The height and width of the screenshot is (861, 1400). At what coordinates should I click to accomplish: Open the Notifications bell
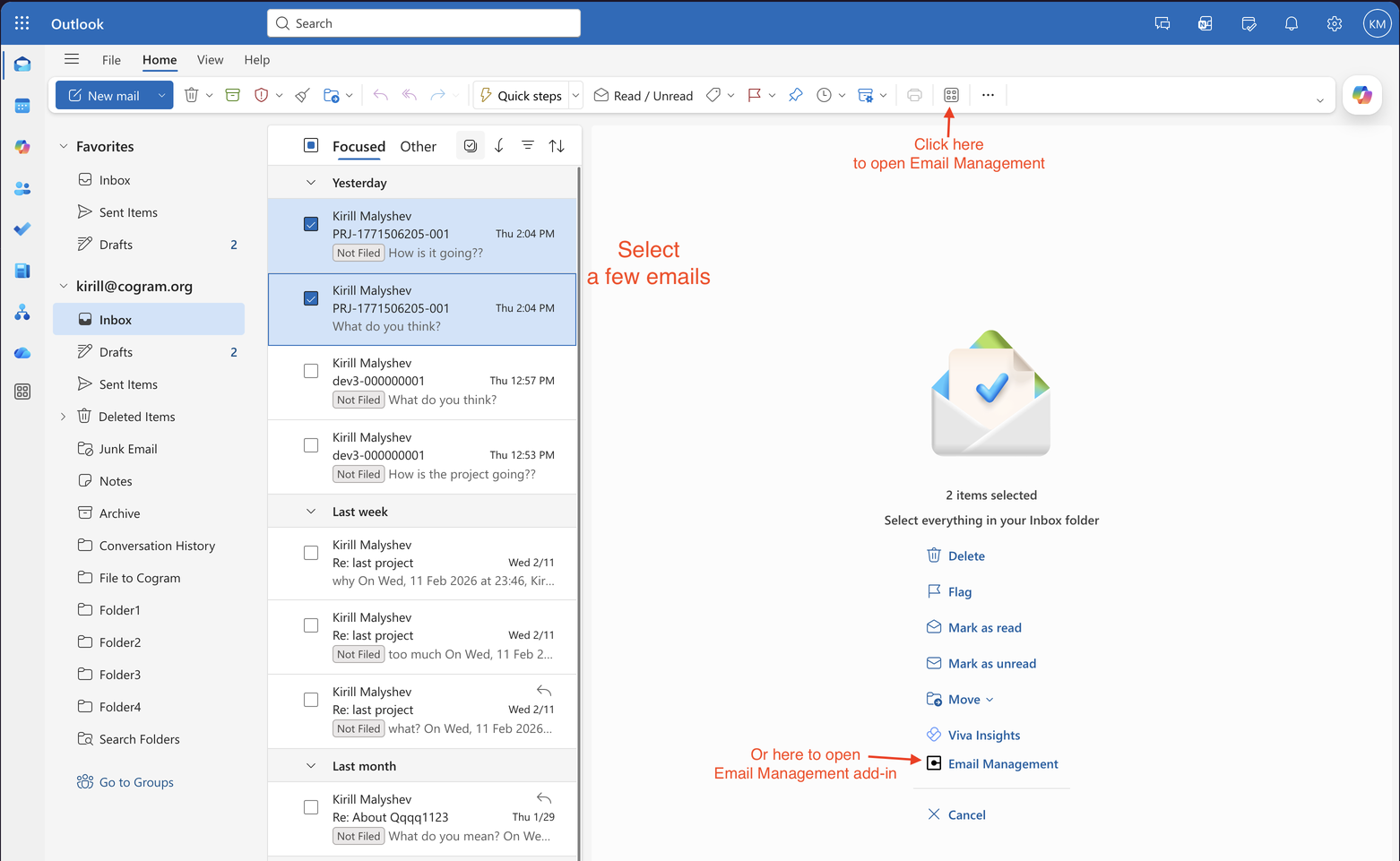(x=1292, y=23)
